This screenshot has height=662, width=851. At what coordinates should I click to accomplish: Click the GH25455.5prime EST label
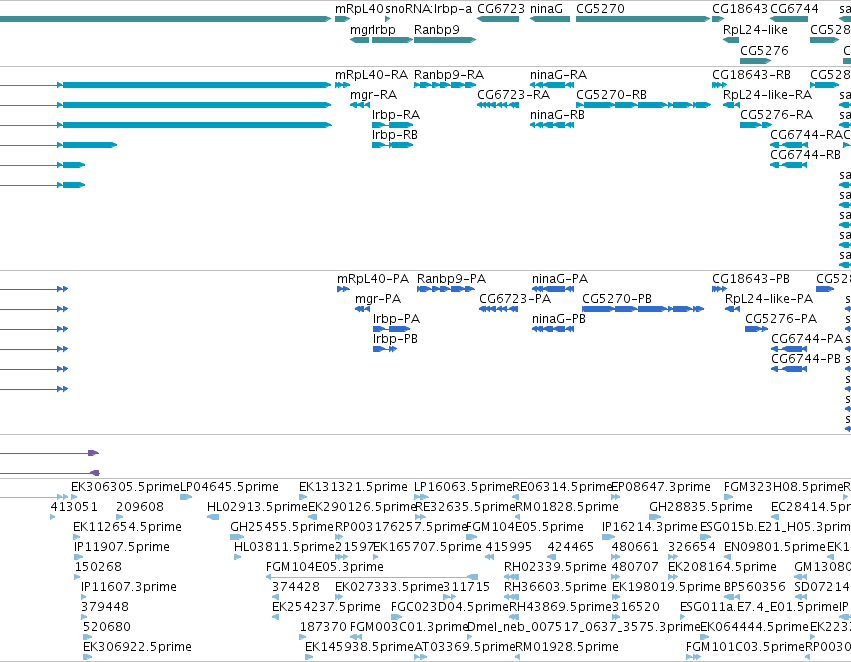(x=282, y=526)
